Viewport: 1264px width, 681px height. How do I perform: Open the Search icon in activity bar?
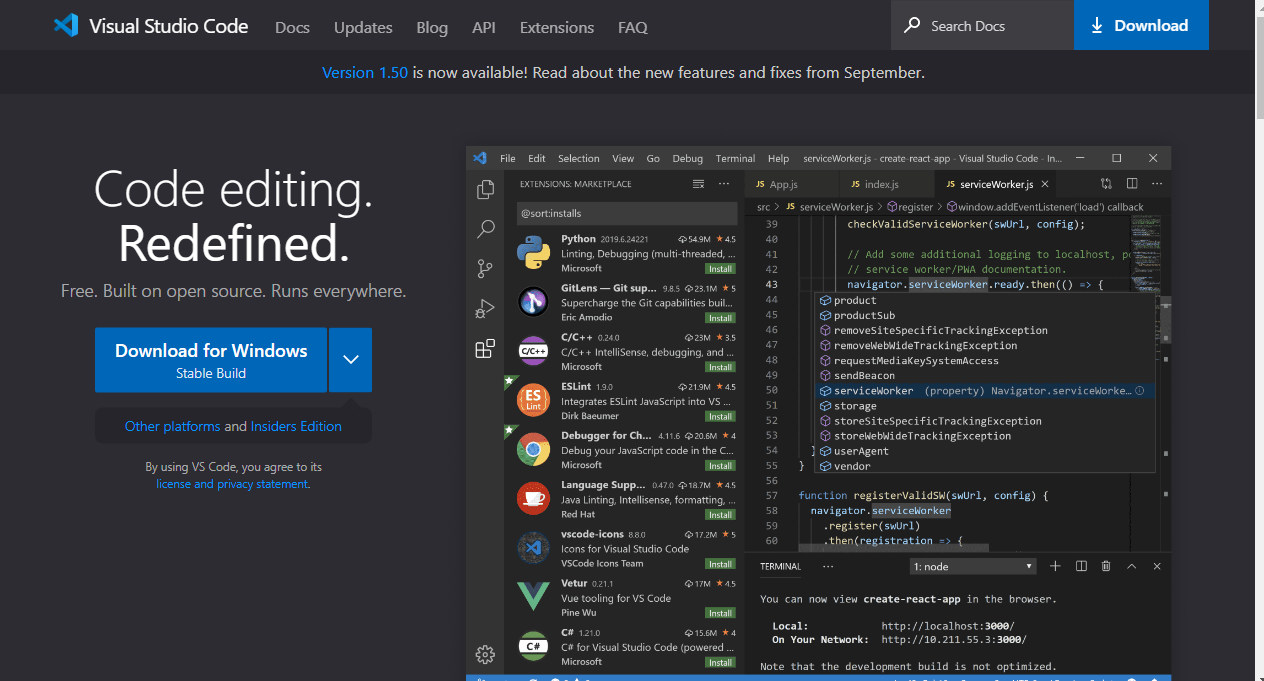point(485,229)
